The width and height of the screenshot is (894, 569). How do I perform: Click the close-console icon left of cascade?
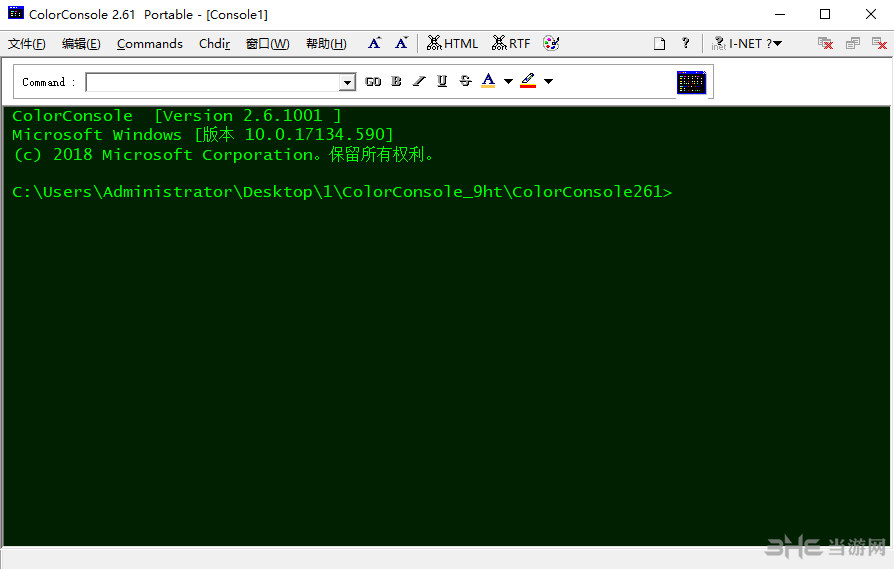(x=825, y=43)
